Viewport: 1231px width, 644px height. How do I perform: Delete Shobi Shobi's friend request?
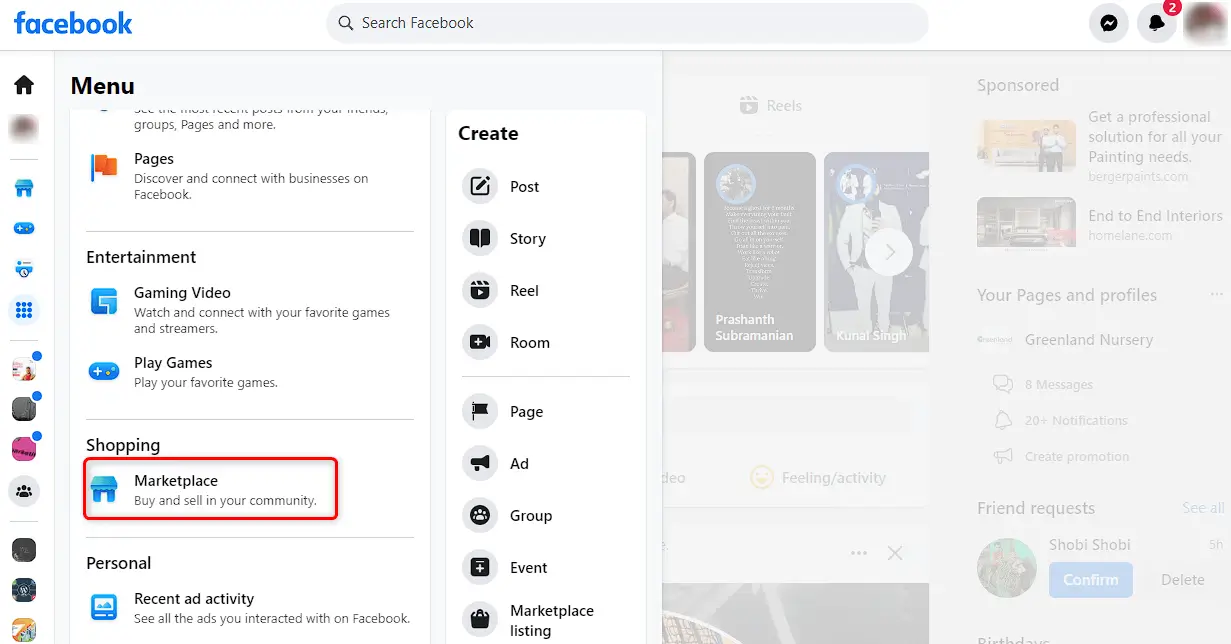[x=1182, y=580]
